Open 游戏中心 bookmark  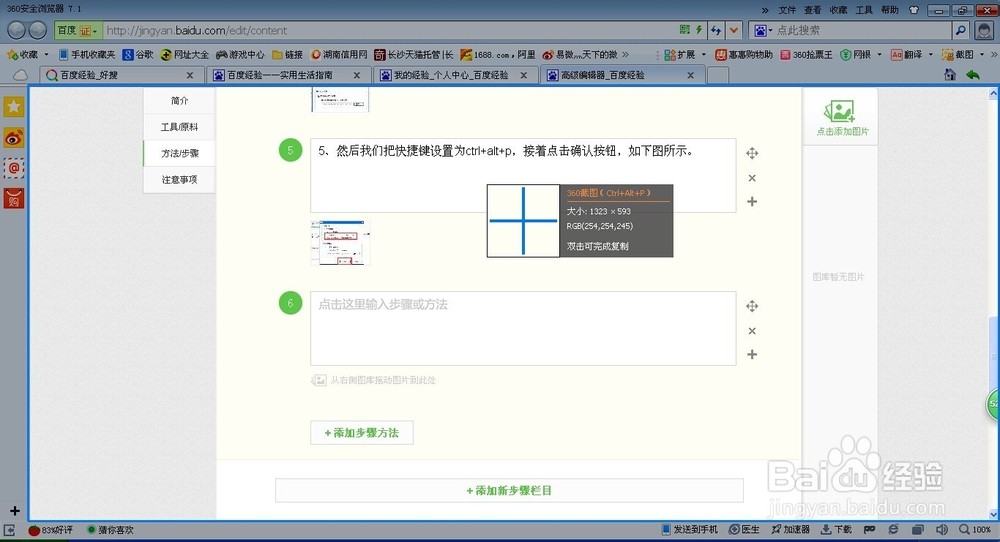[240, 55]
